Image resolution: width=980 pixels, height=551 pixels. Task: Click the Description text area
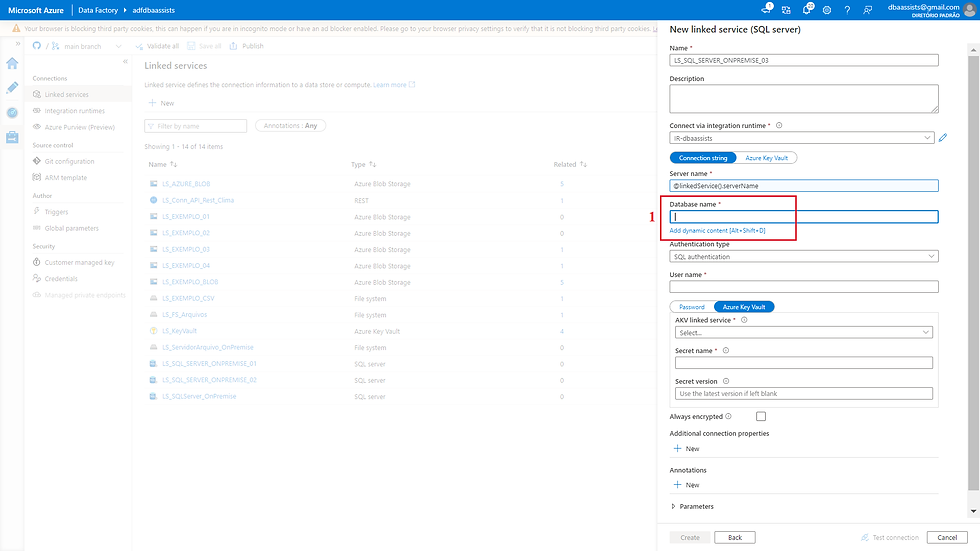coord(804,99)
